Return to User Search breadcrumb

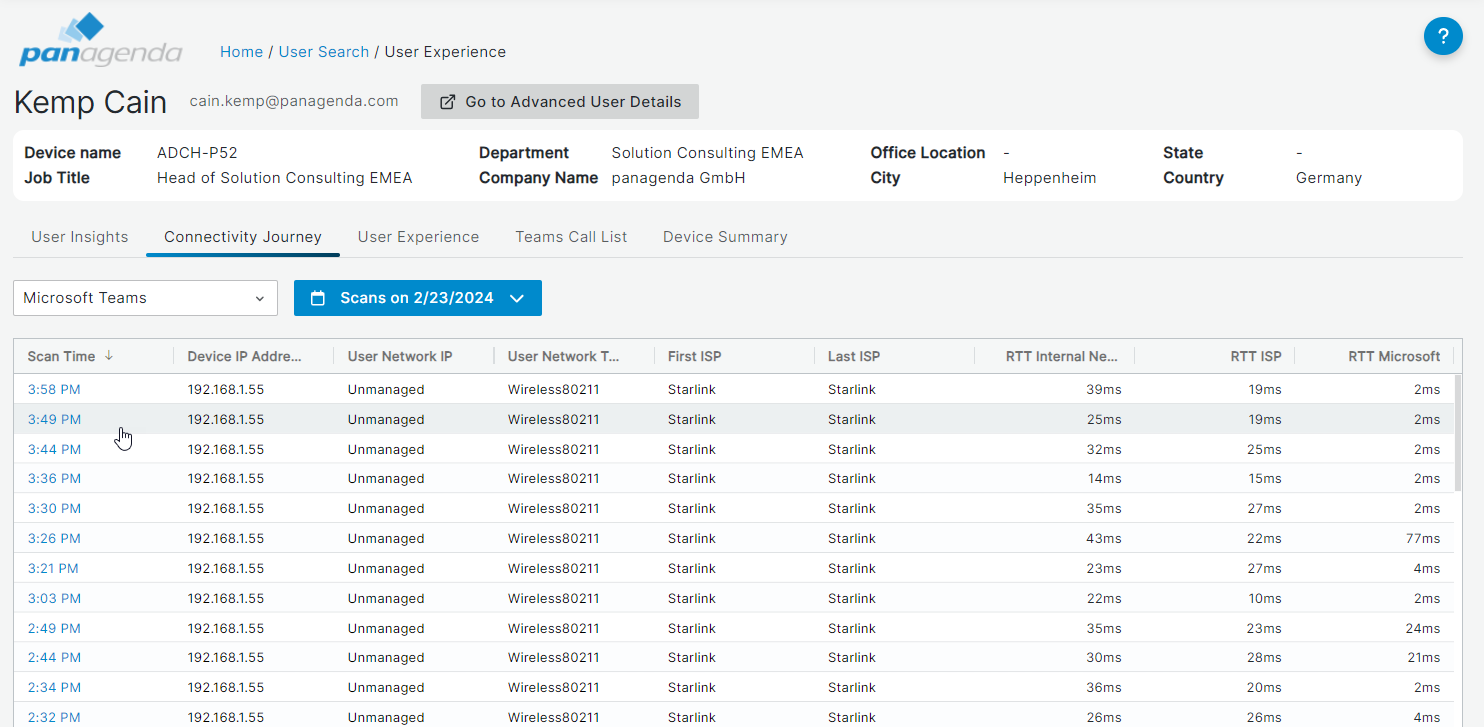tap(324, 52)
